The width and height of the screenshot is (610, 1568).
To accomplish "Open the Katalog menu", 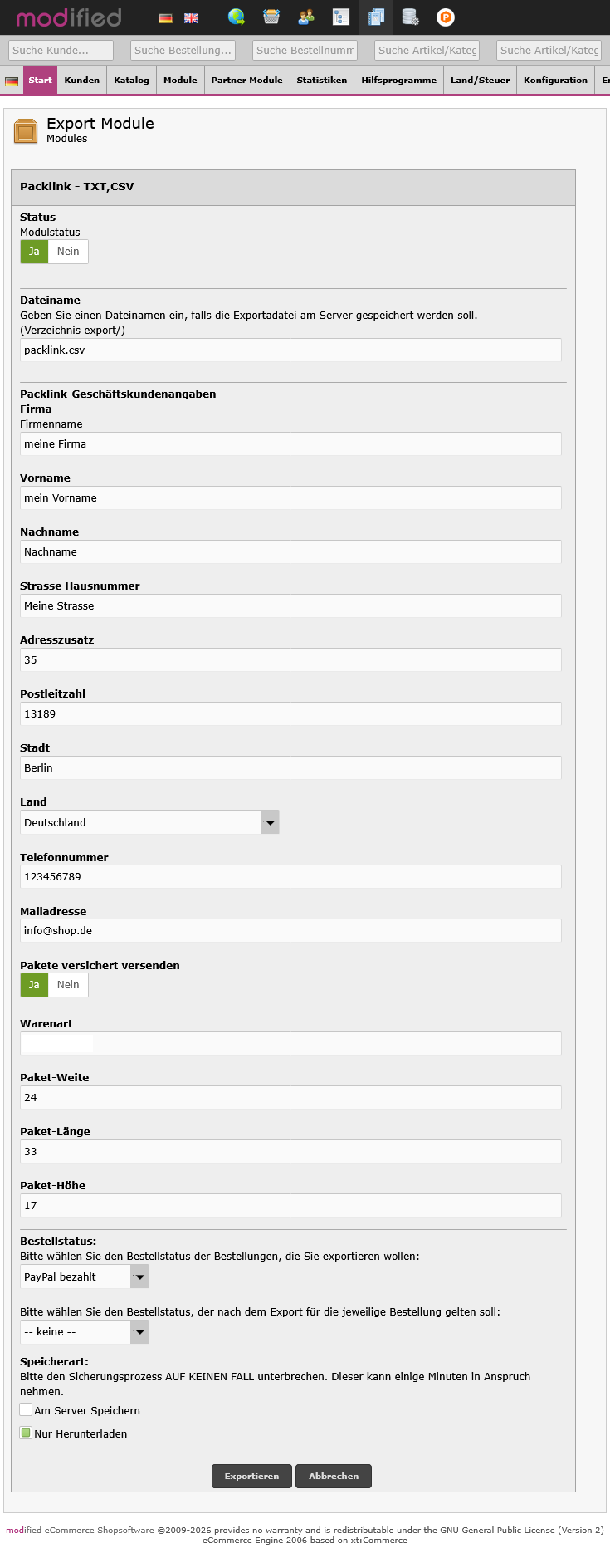I will coord(131,81).
